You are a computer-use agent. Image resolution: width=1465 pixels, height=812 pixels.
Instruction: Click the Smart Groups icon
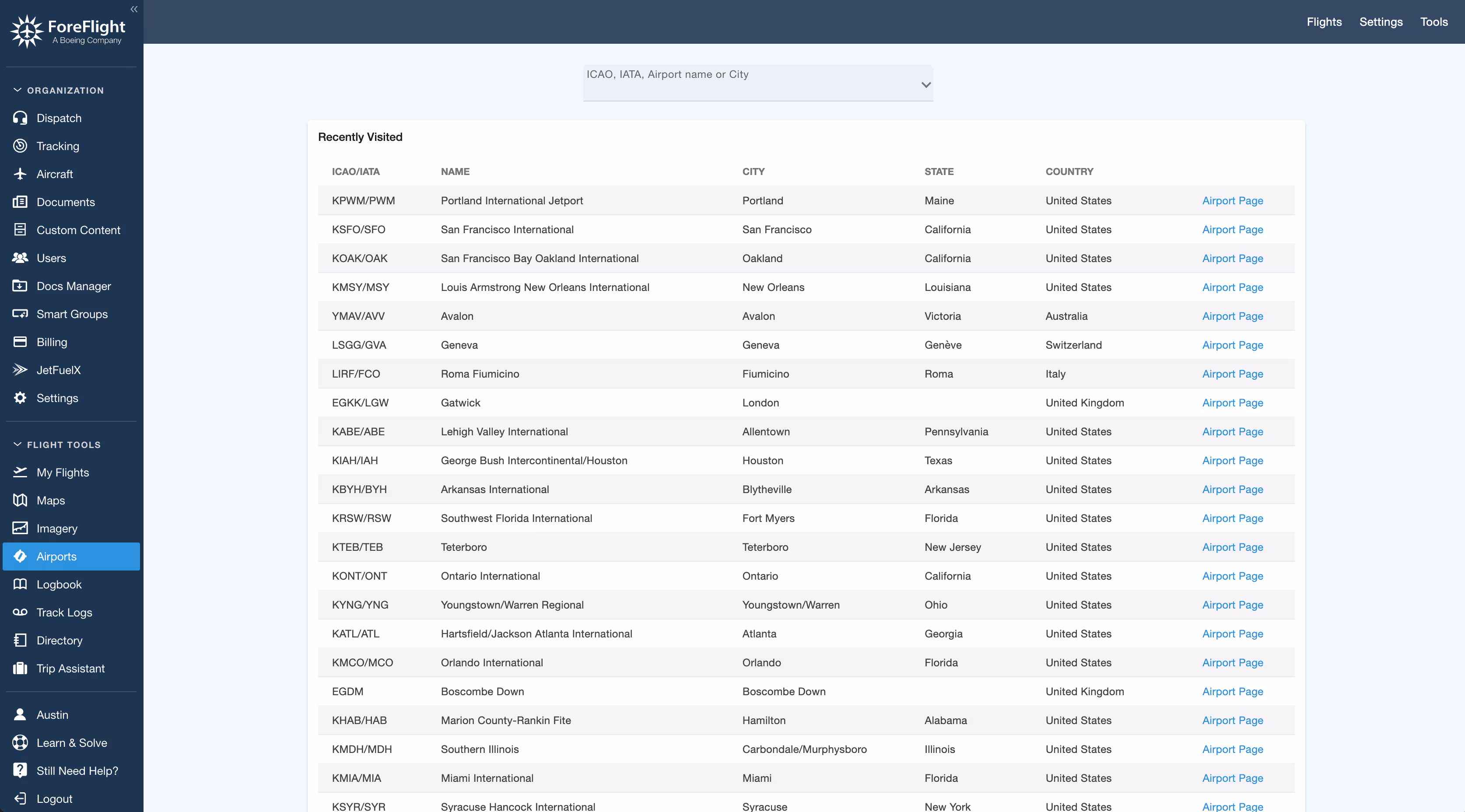point(20,314)
